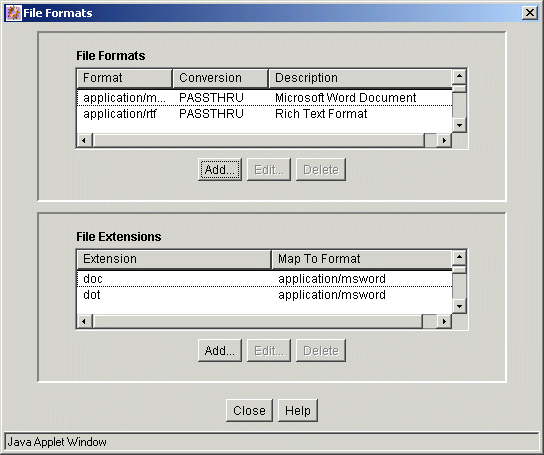Screen dimensions: 544x455
Task: Click application/msword in the dot row
Action: [332, 295]
